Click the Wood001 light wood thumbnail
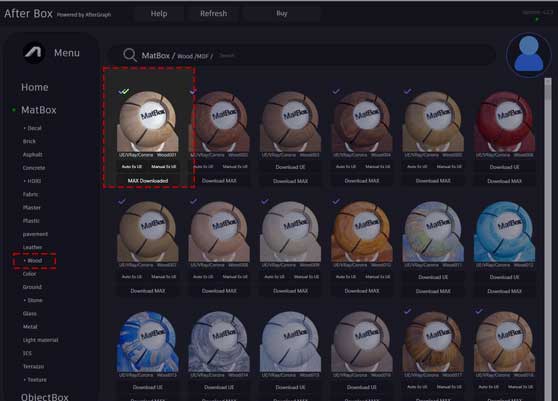This screenshot has width=558, height=401. click(148, 121)
